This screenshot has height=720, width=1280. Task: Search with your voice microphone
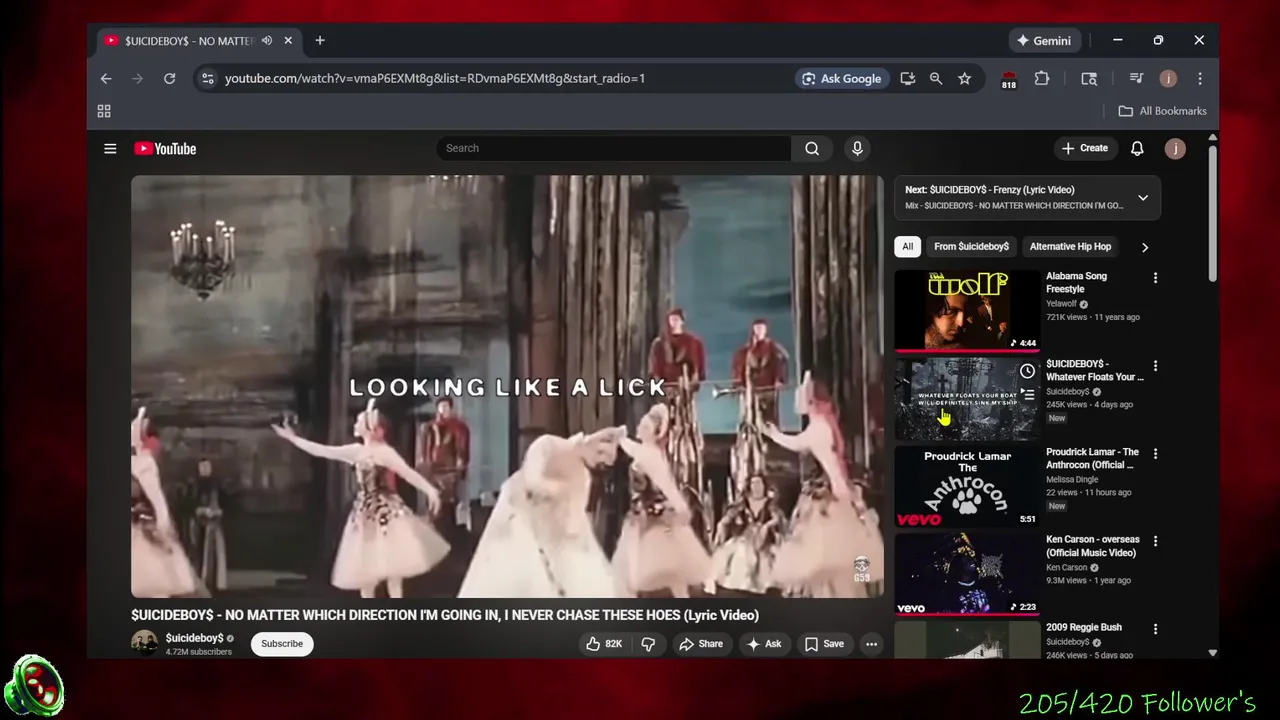(x=857, y=148)
